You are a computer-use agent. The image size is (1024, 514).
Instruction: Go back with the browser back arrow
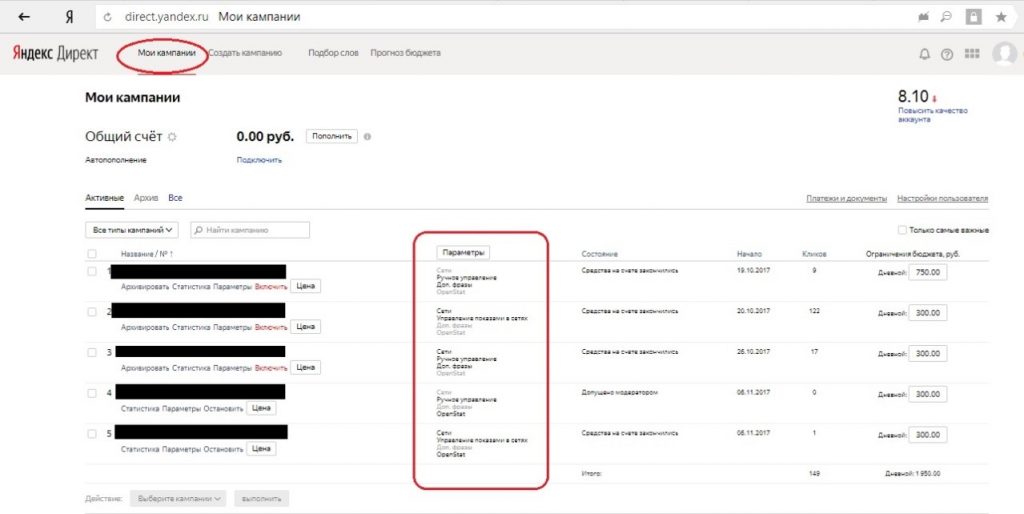point(24,17)
